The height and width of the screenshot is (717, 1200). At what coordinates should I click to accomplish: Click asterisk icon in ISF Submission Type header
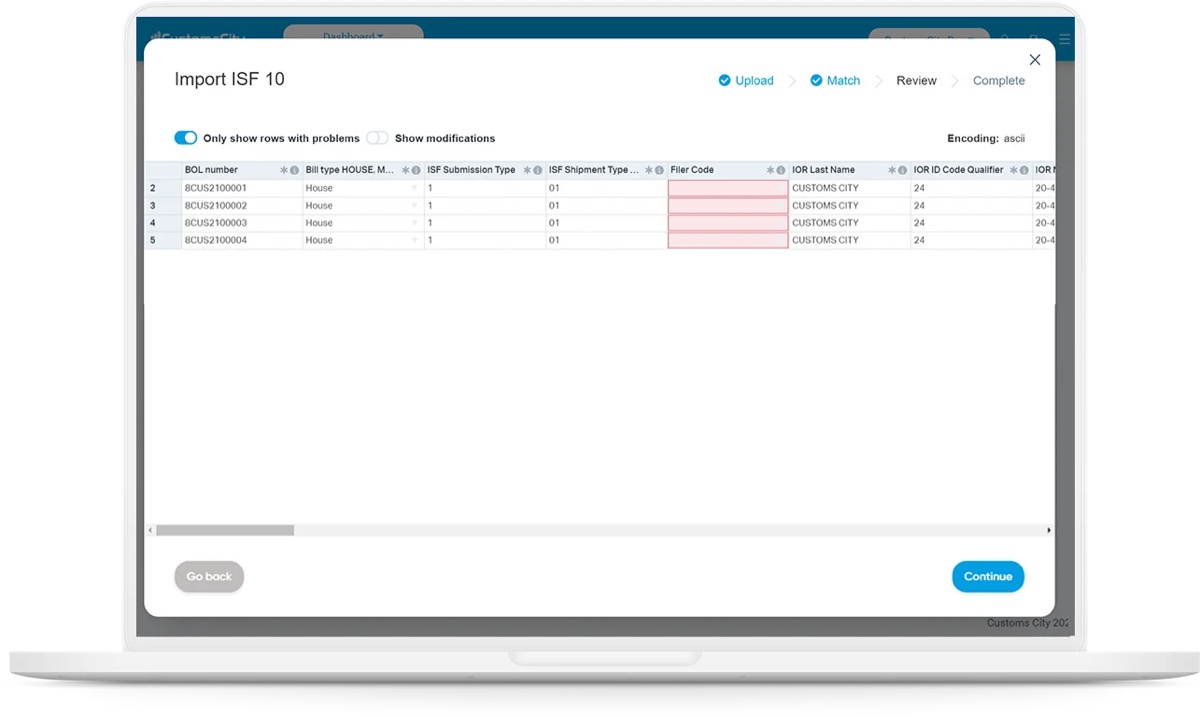tap(527, 171)
